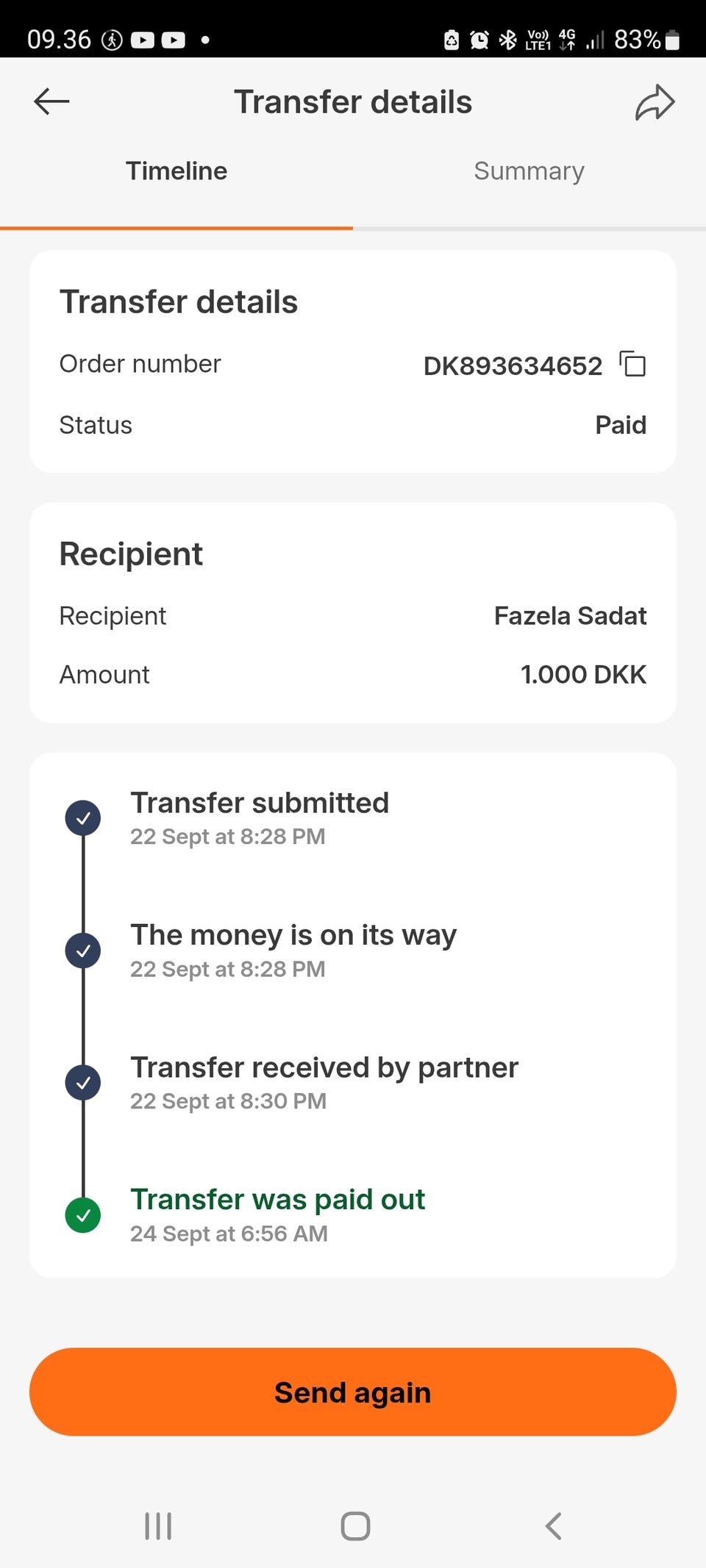The width and height of the screenshot is (706, 1568).
Task: Tap the battery indicator in status bar
Action: [x=672, y=40]
